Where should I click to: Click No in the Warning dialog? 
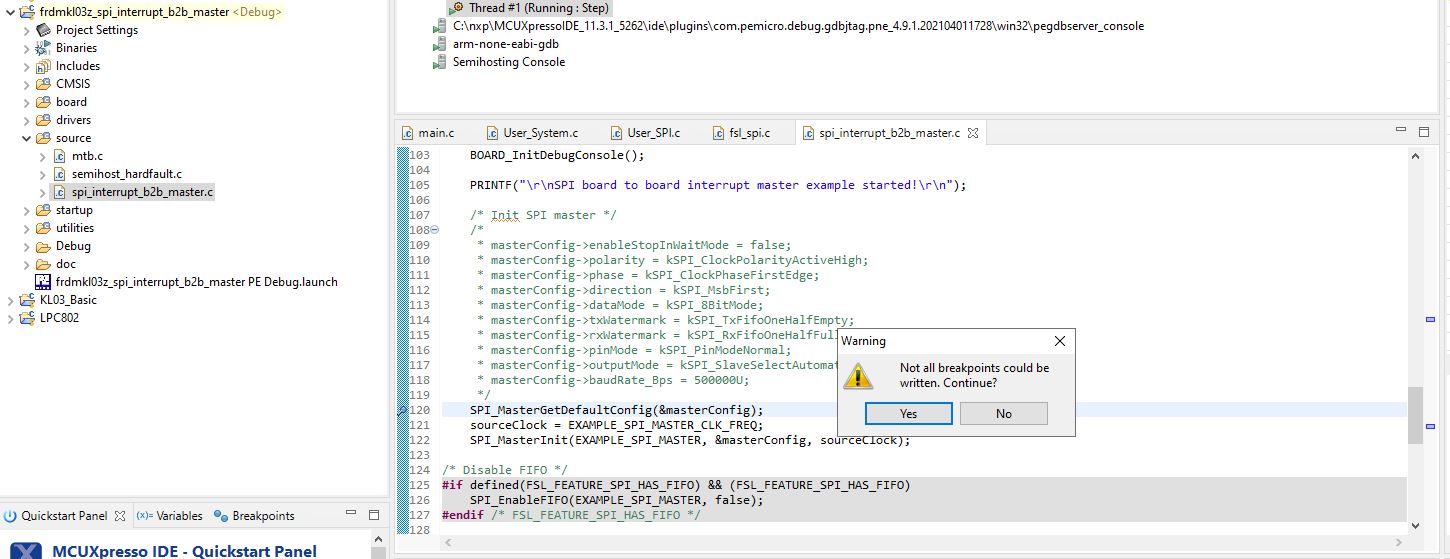(1003, 413)
